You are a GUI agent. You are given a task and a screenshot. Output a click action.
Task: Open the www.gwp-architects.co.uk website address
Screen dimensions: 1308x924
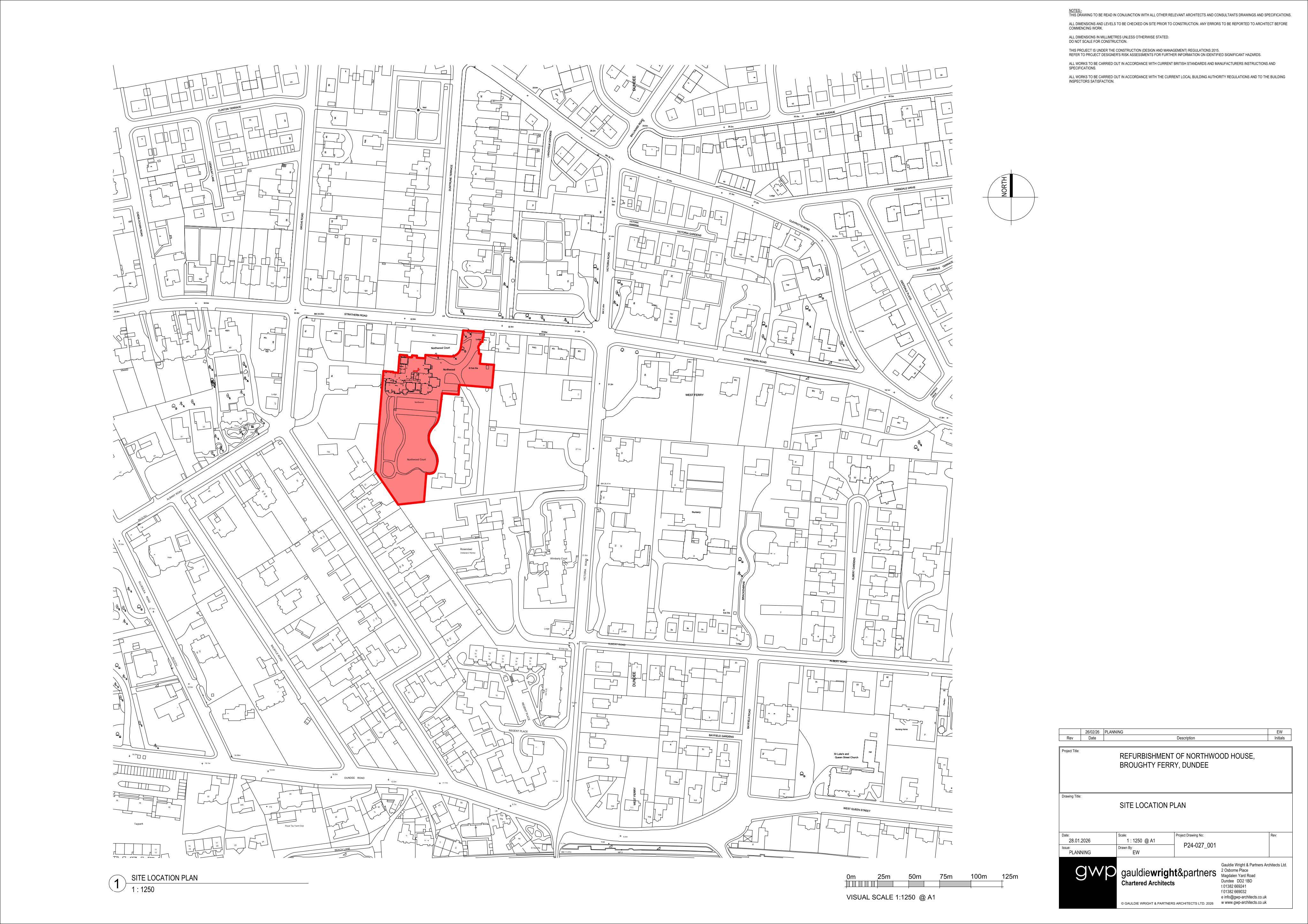pos(1245,902)
